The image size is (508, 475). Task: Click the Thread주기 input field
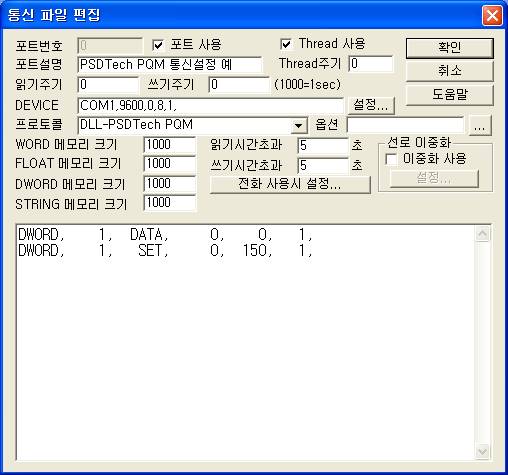tap(371, 64)
